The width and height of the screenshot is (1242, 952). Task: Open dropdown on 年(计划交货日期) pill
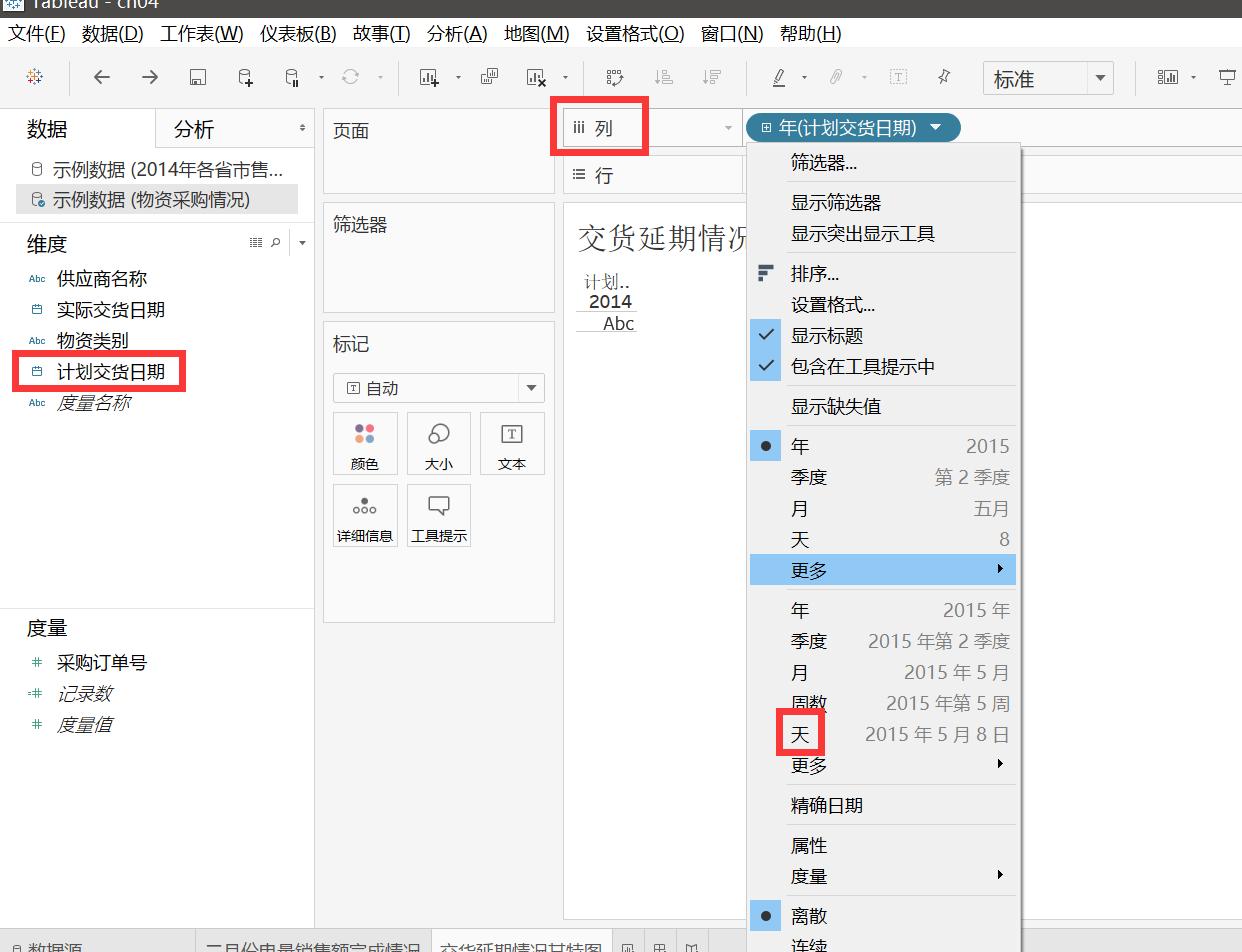[x=936, y=127]
